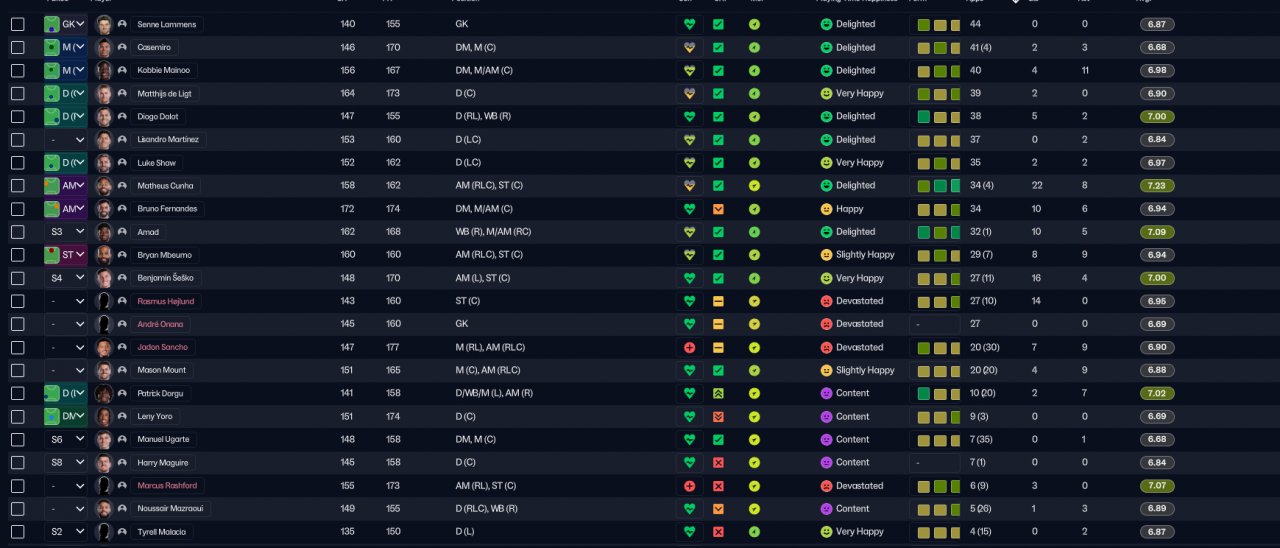Click the red X icon in Harry Maguire row

click(718, 463)
